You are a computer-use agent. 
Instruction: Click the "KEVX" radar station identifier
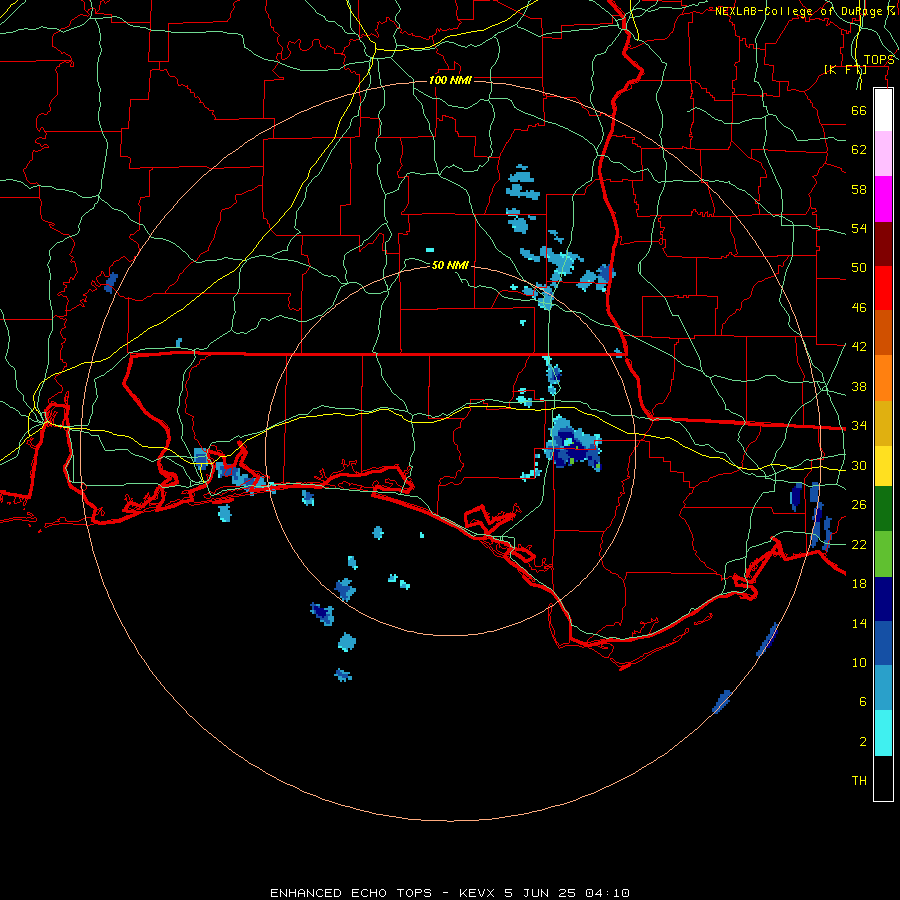pos(476,893)
